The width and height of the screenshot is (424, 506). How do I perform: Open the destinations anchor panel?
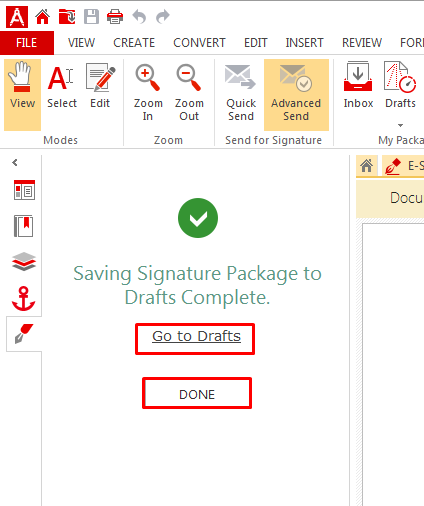pos(24,298)
